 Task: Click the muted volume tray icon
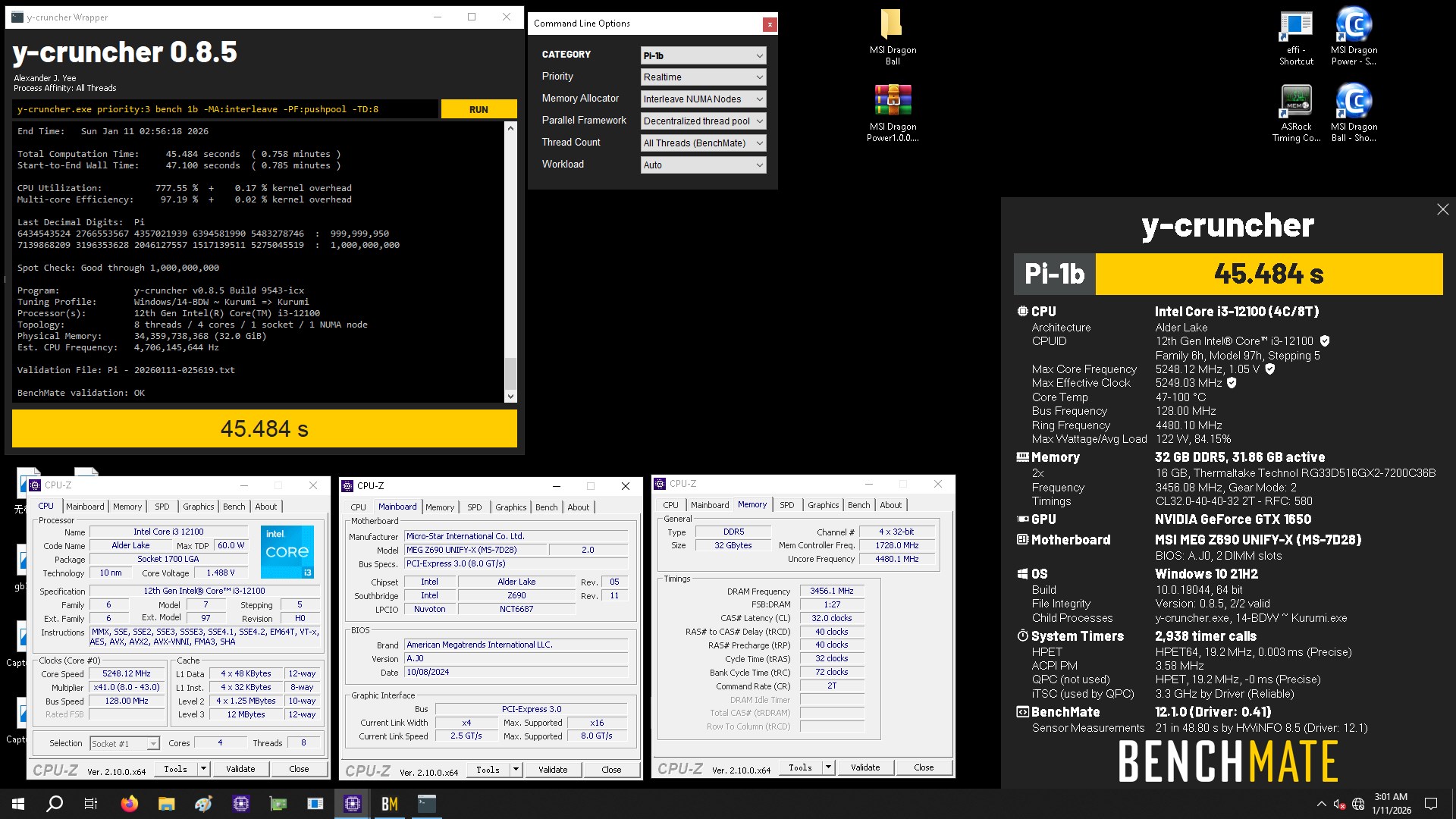pyautogui.click(x=1340, y=804)
